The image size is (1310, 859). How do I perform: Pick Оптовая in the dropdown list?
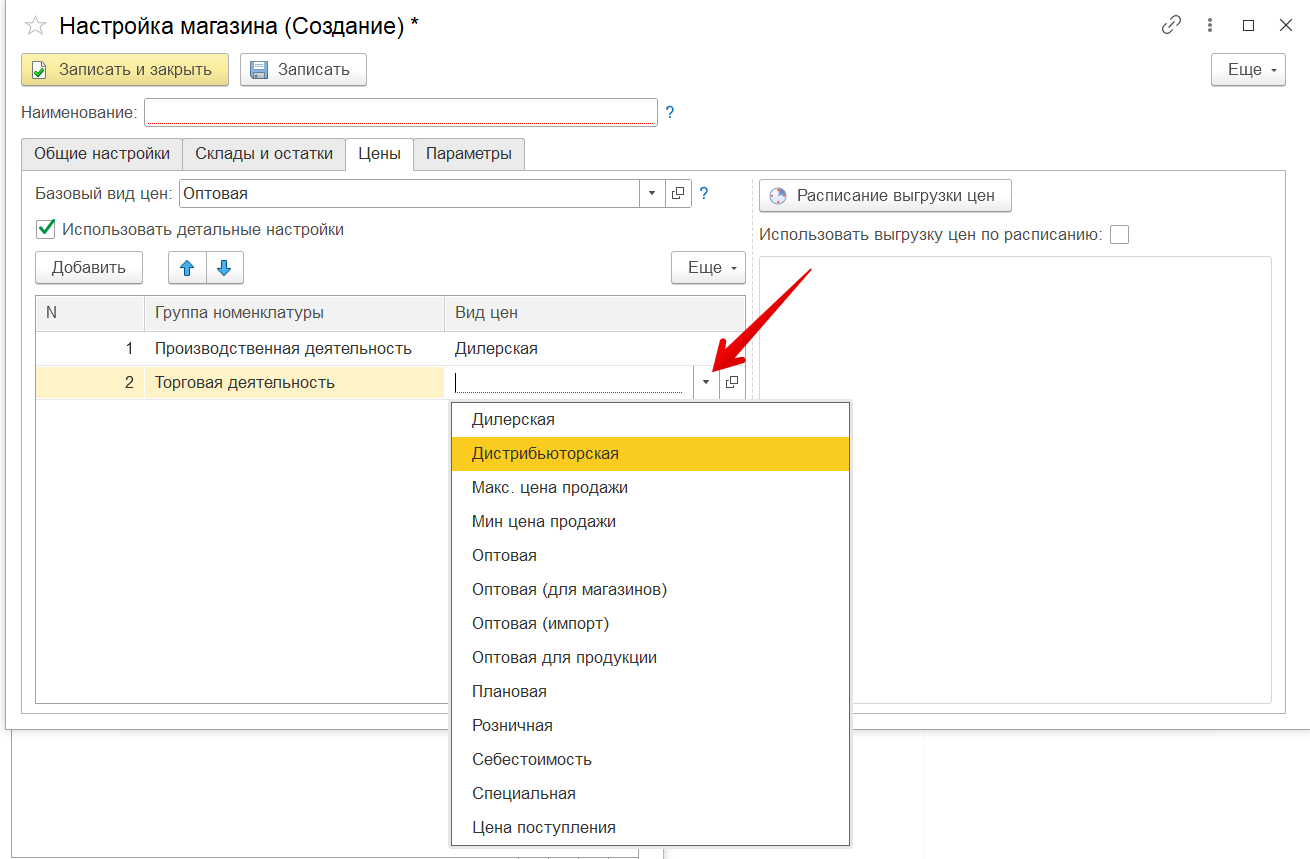650,556
